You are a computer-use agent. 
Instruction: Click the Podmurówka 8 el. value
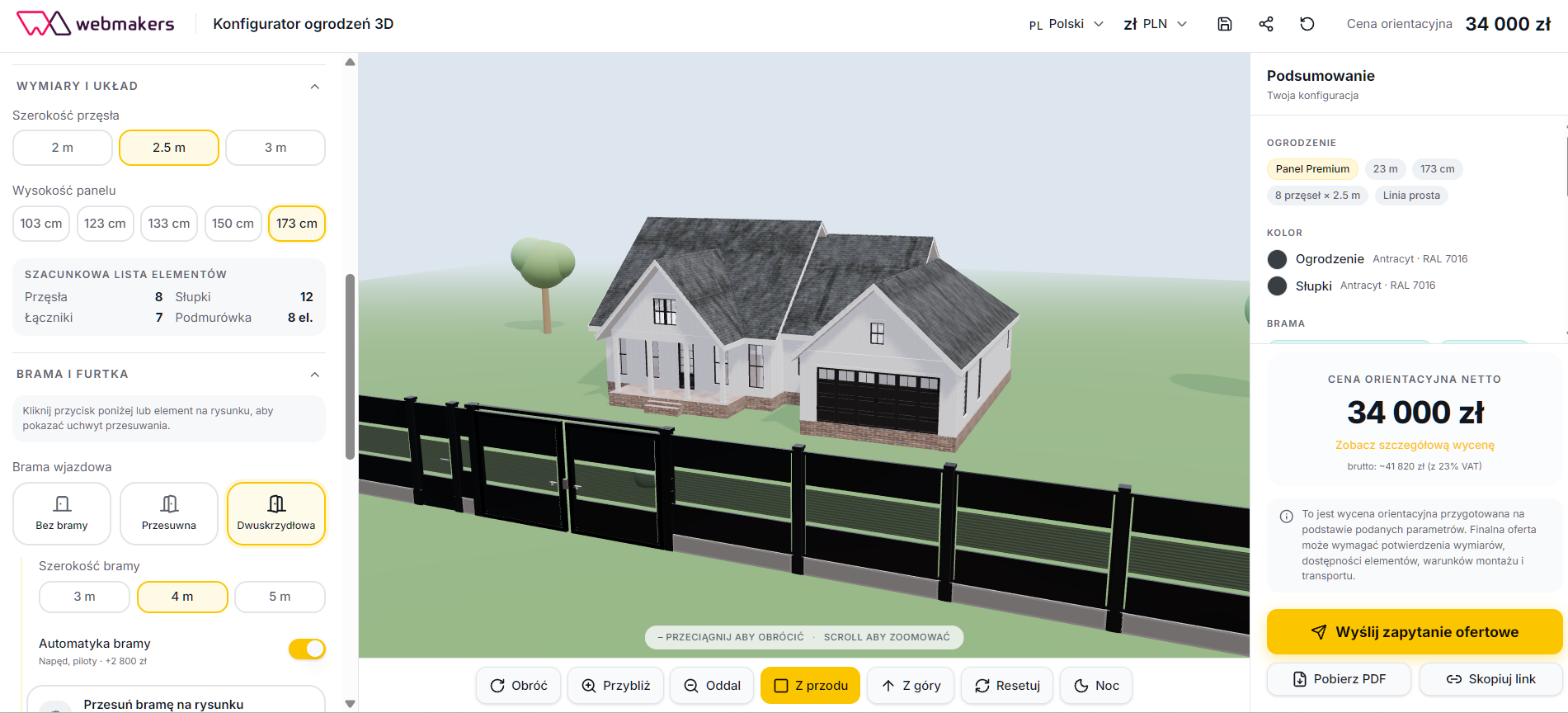click(x=300, y=318)
